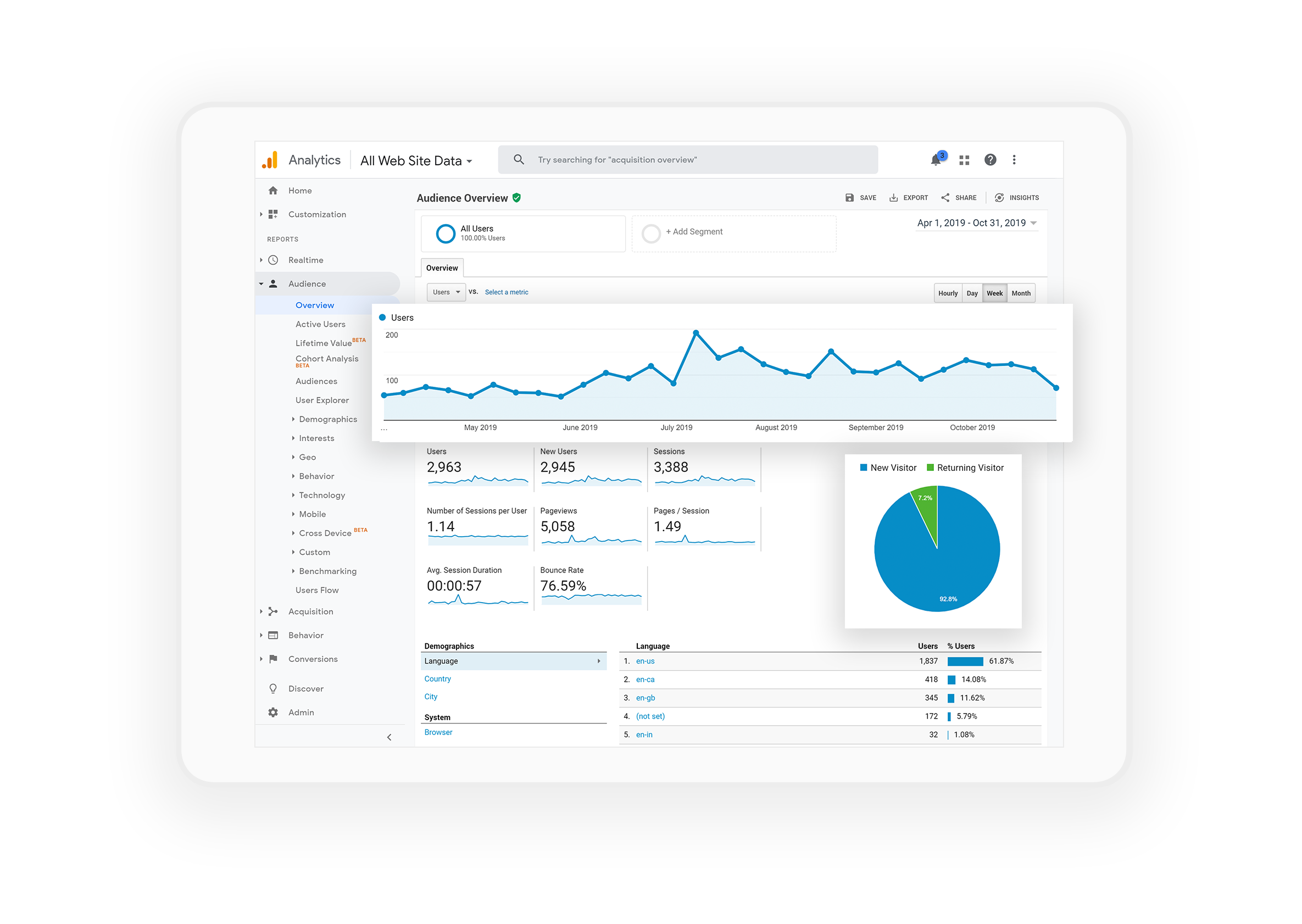The width and height of the screenshot is (1302, 924).
Task: Select the Month granularity button
Action: pos(1021,293)
